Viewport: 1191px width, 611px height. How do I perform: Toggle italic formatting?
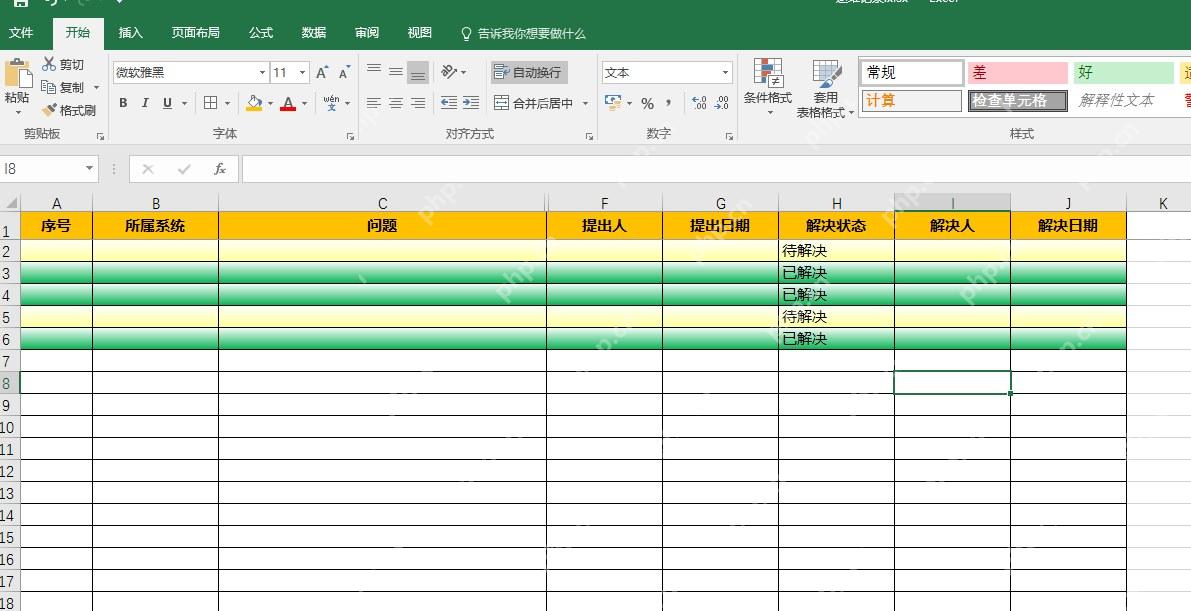click(145, 103)
